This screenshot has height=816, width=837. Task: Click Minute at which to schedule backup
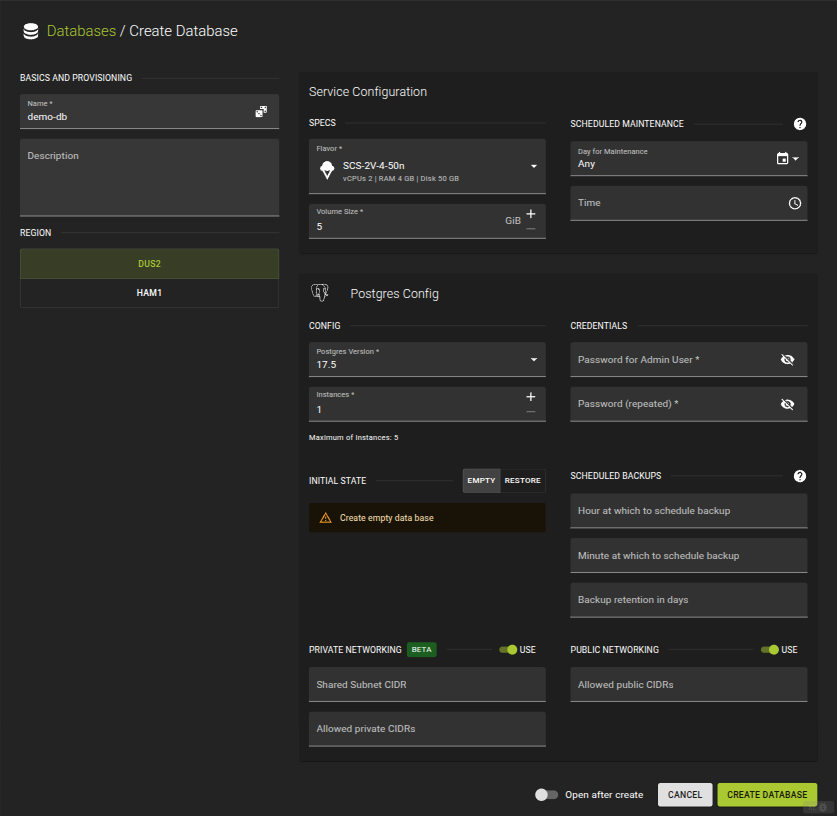(689, 556)
